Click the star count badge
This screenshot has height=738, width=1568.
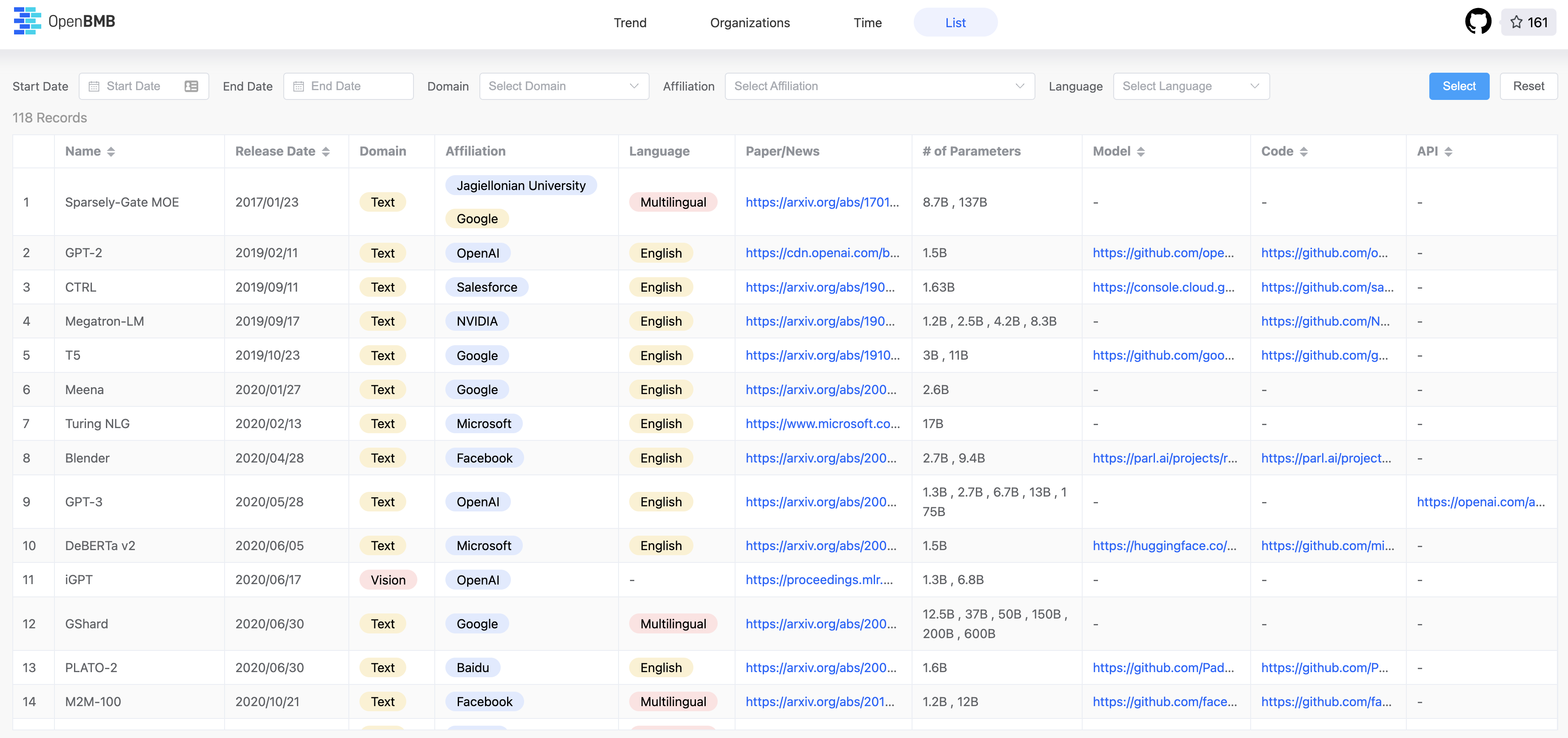(x=1528, y=23)
